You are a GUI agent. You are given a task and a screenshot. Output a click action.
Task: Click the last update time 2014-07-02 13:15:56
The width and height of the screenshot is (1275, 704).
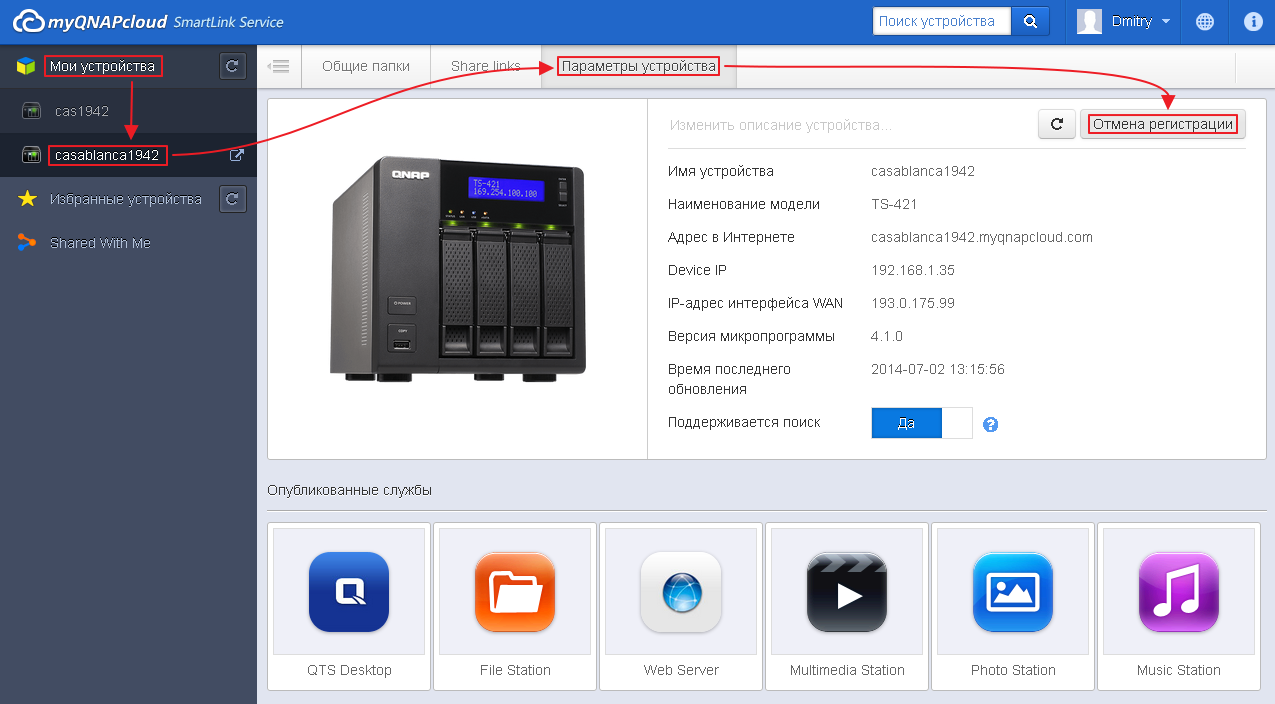pyautogui.click(x=938, y=369)
